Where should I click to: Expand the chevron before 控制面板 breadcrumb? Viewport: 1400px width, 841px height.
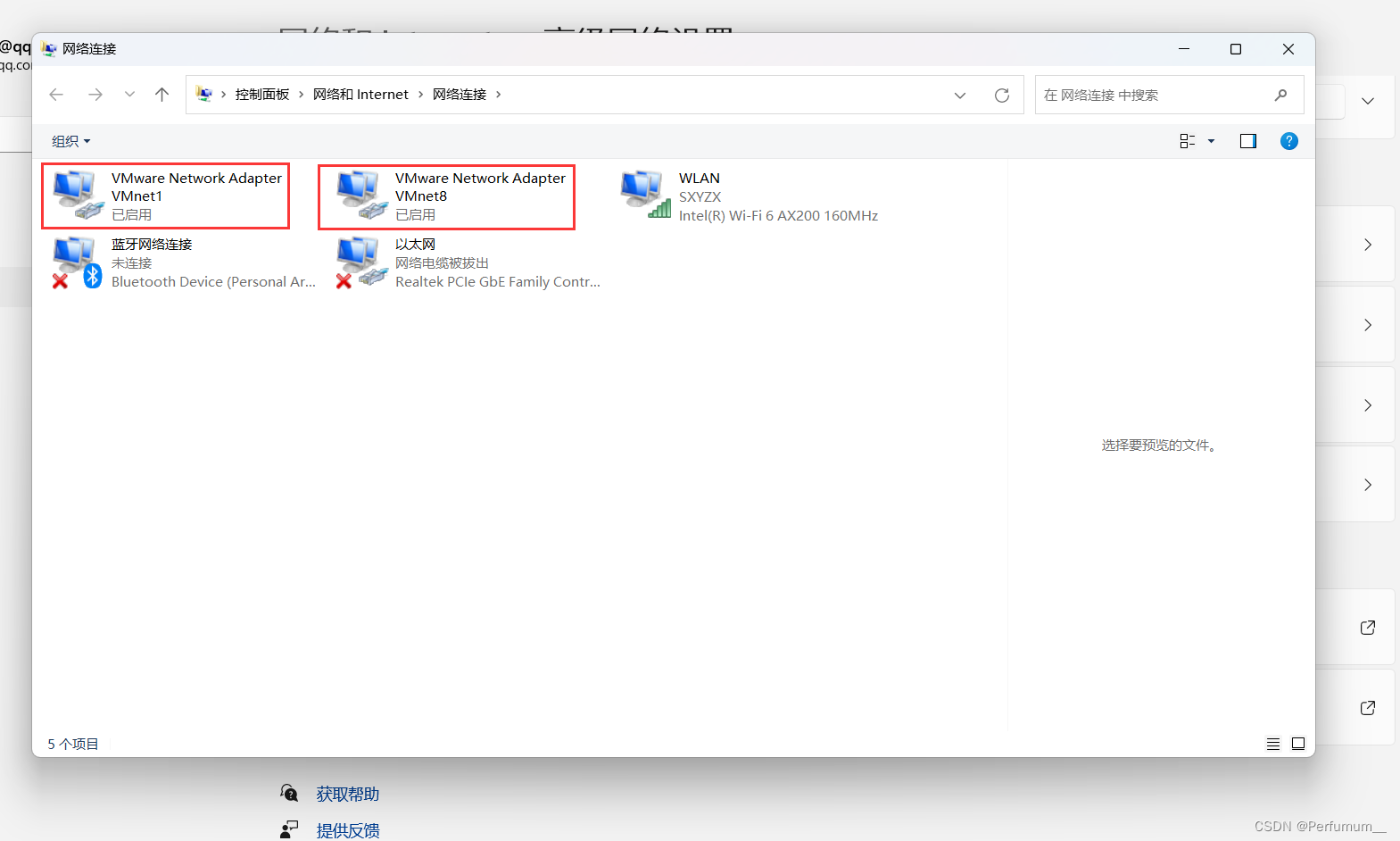point(224,95)
